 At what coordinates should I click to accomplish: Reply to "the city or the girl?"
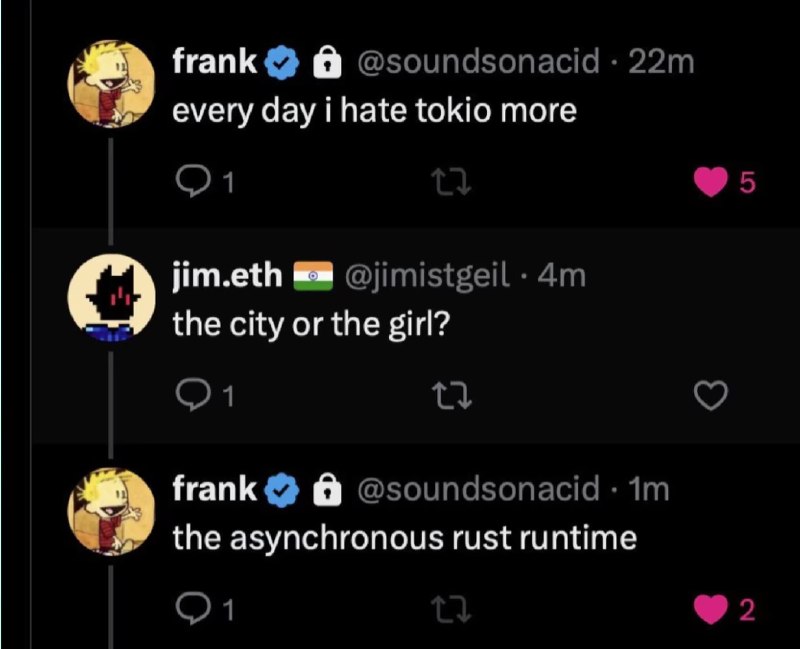tap(204, 396)
